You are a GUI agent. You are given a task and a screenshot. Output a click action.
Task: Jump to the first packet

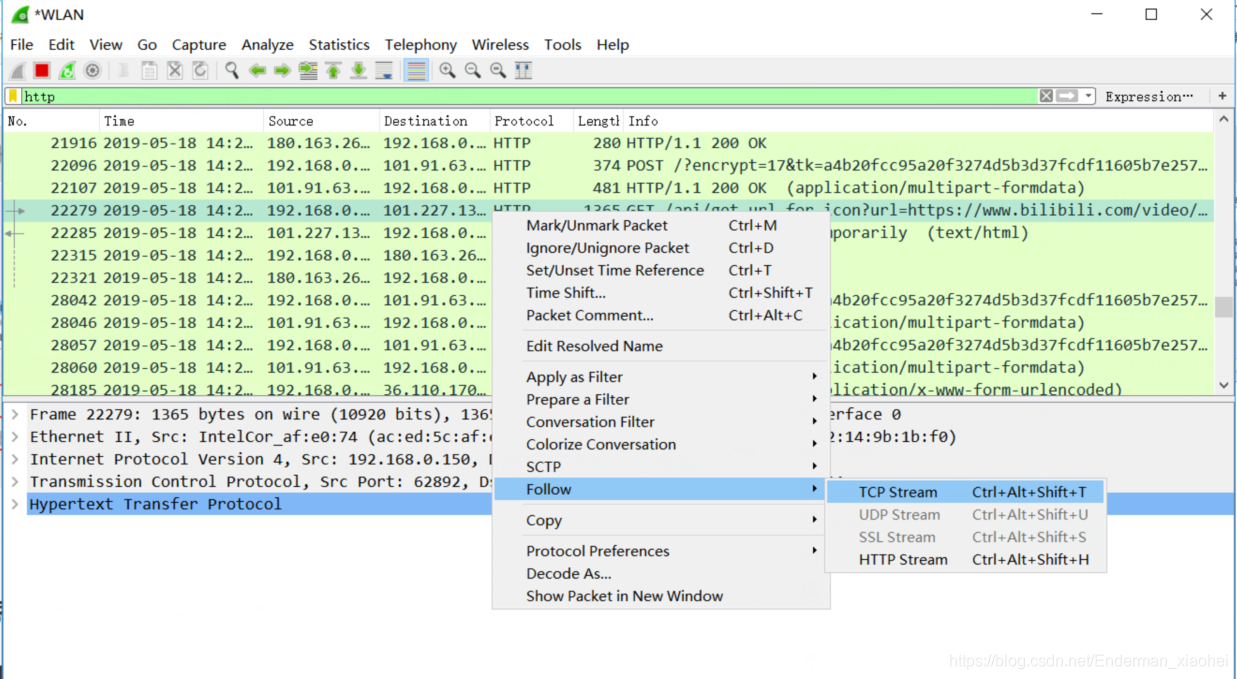coord(333,71)
